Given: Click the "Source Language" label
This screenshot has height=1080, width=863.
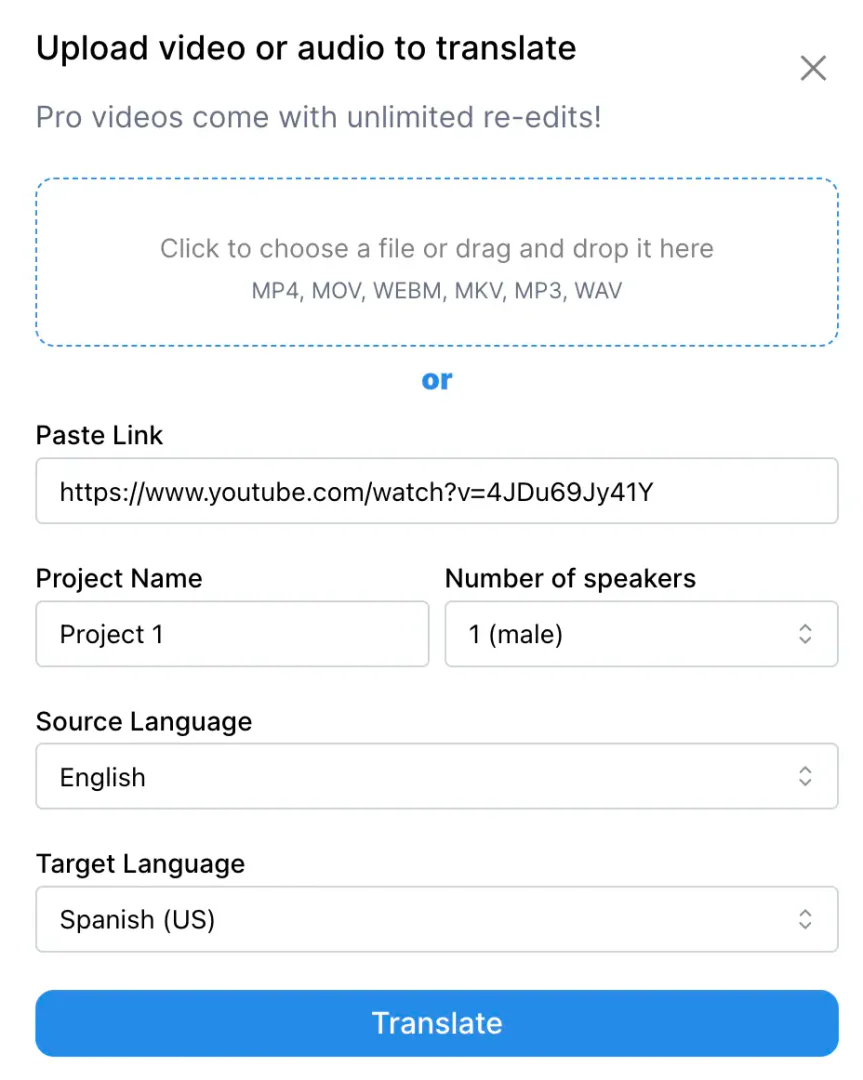Looking at the screenshot, I should pyautogui.click(x=144, y=721).
